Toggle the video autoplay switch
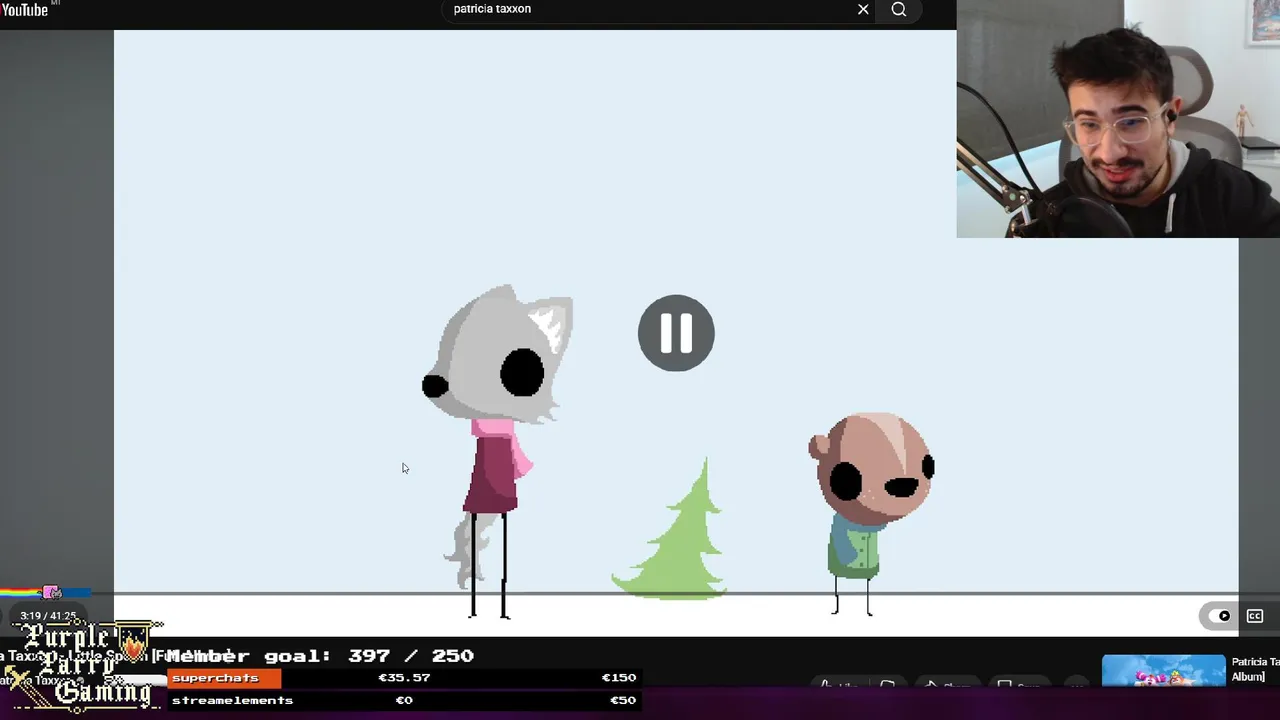Image resolution: width=1280 pixels, height=720 pixels. point(1219,616)
